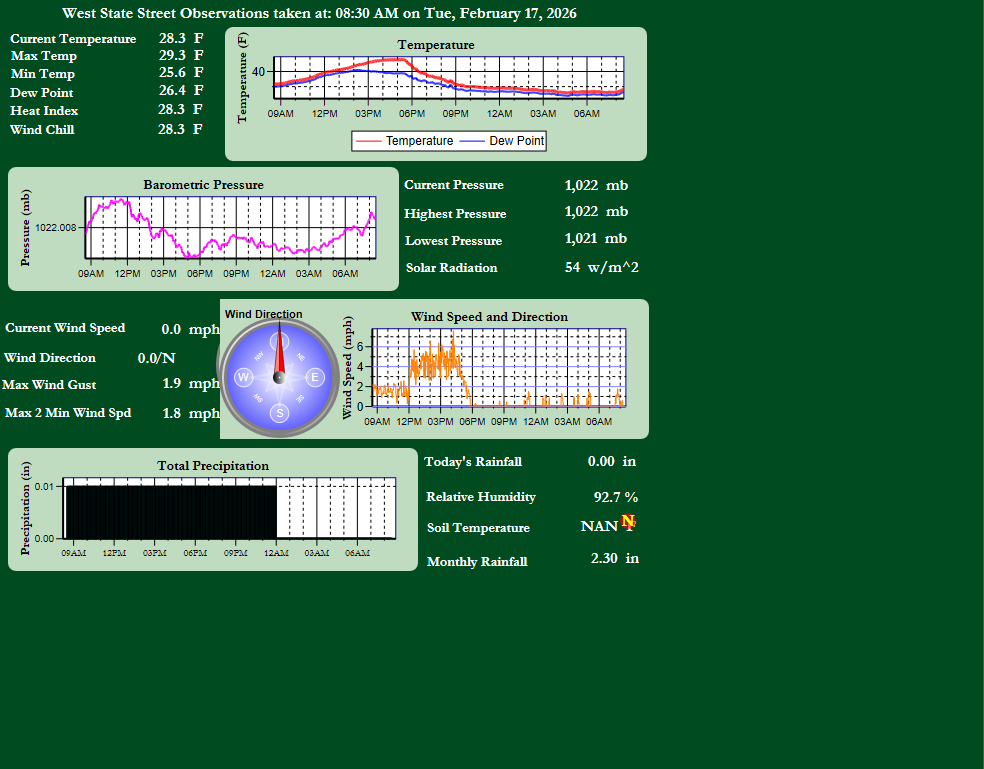
Task: Click the E marker on wind compass
Action: [x=315, y=377]
